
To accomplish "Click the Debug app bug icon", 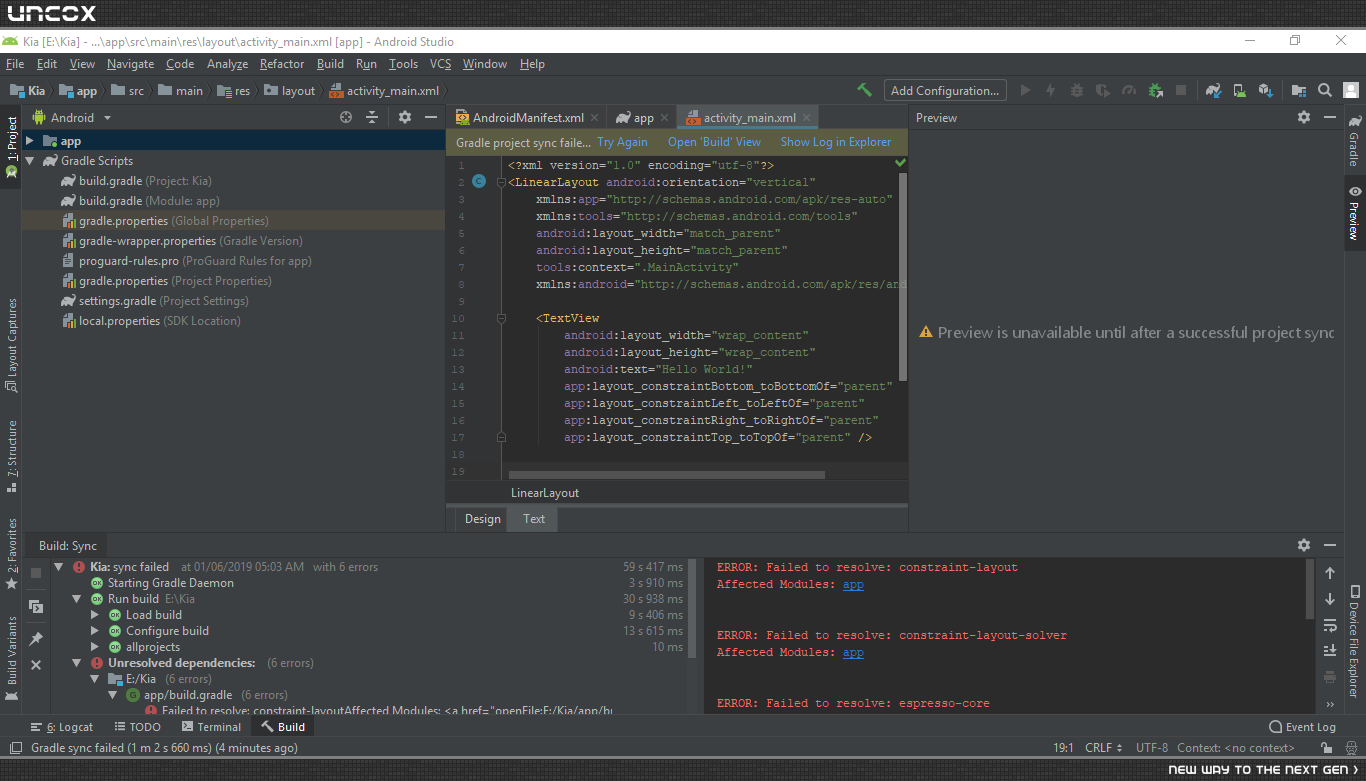I will [1076, 90].
